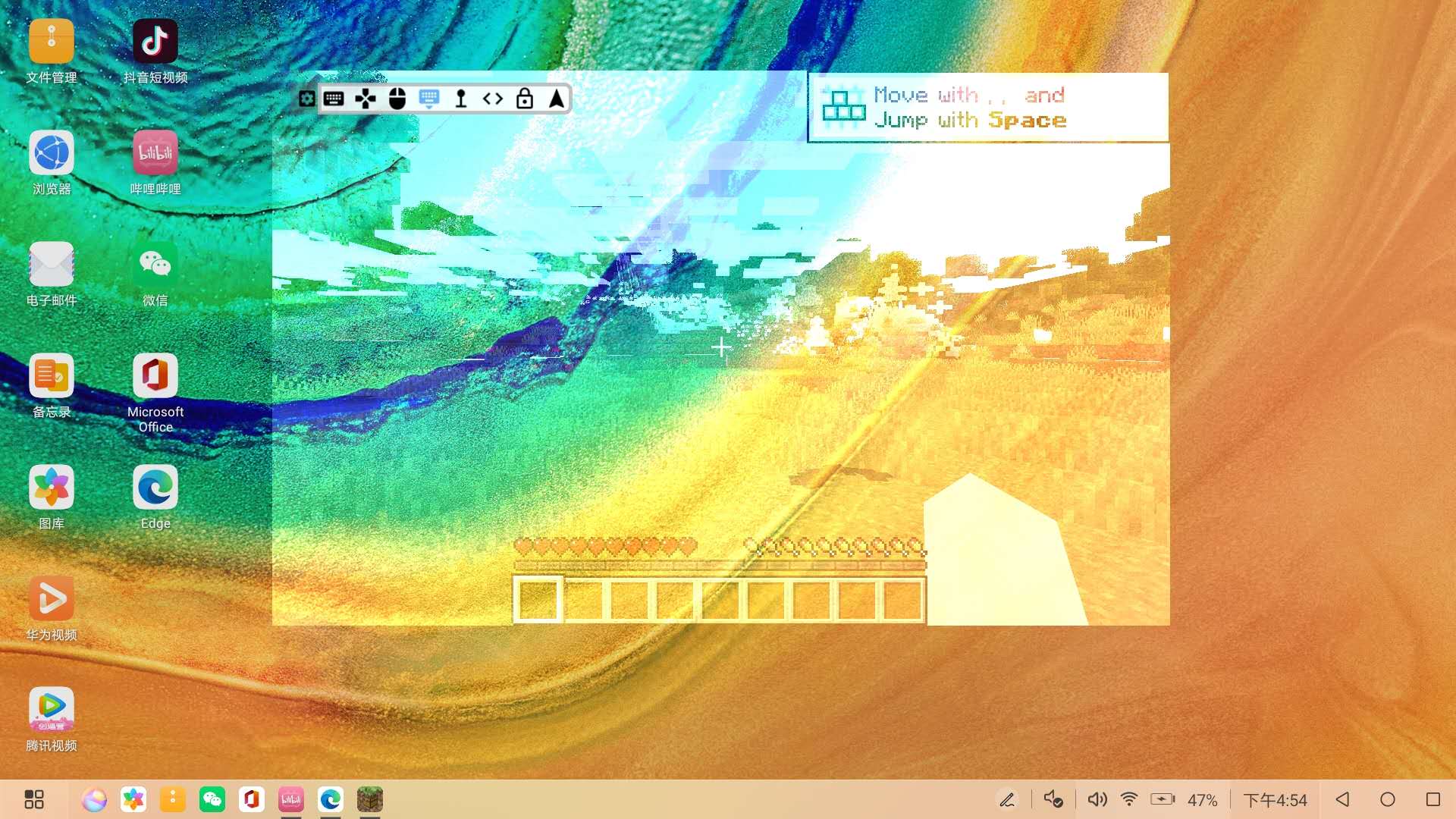Launch the Edge desktop shortcut

pos(155,488)
